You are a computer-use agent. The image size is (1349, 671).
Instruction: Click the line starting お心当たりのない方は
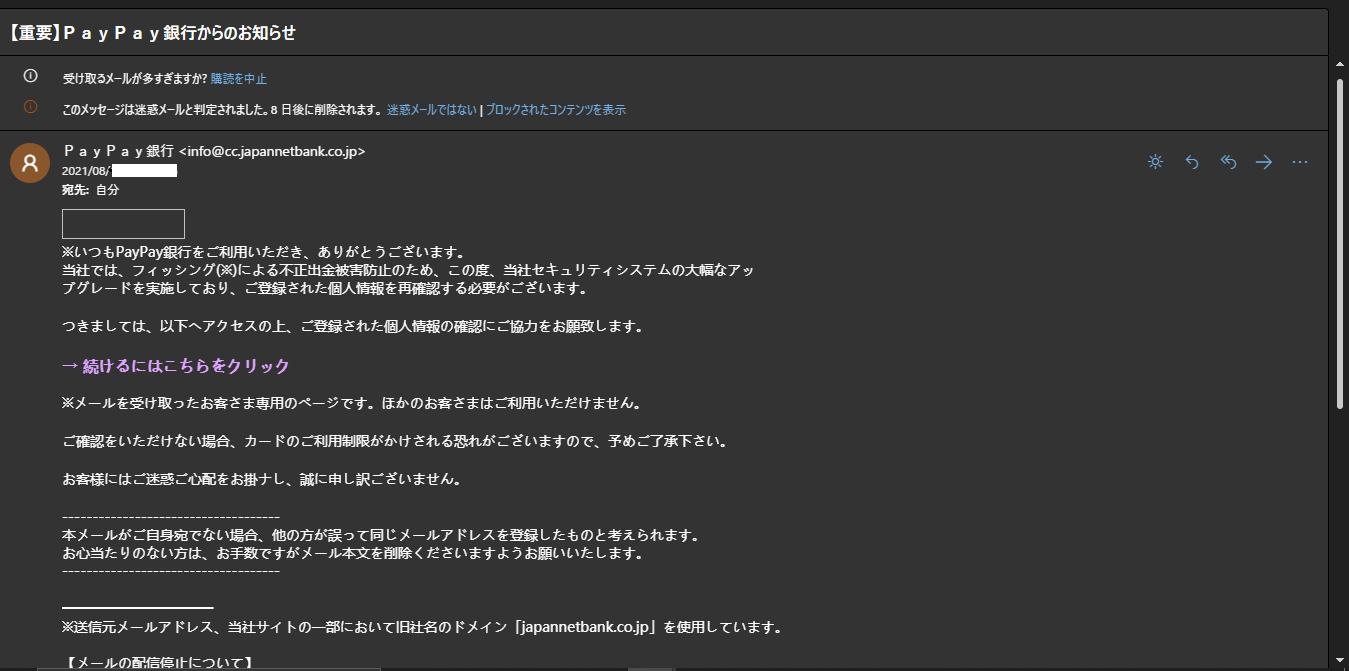(x=352, y=553)
